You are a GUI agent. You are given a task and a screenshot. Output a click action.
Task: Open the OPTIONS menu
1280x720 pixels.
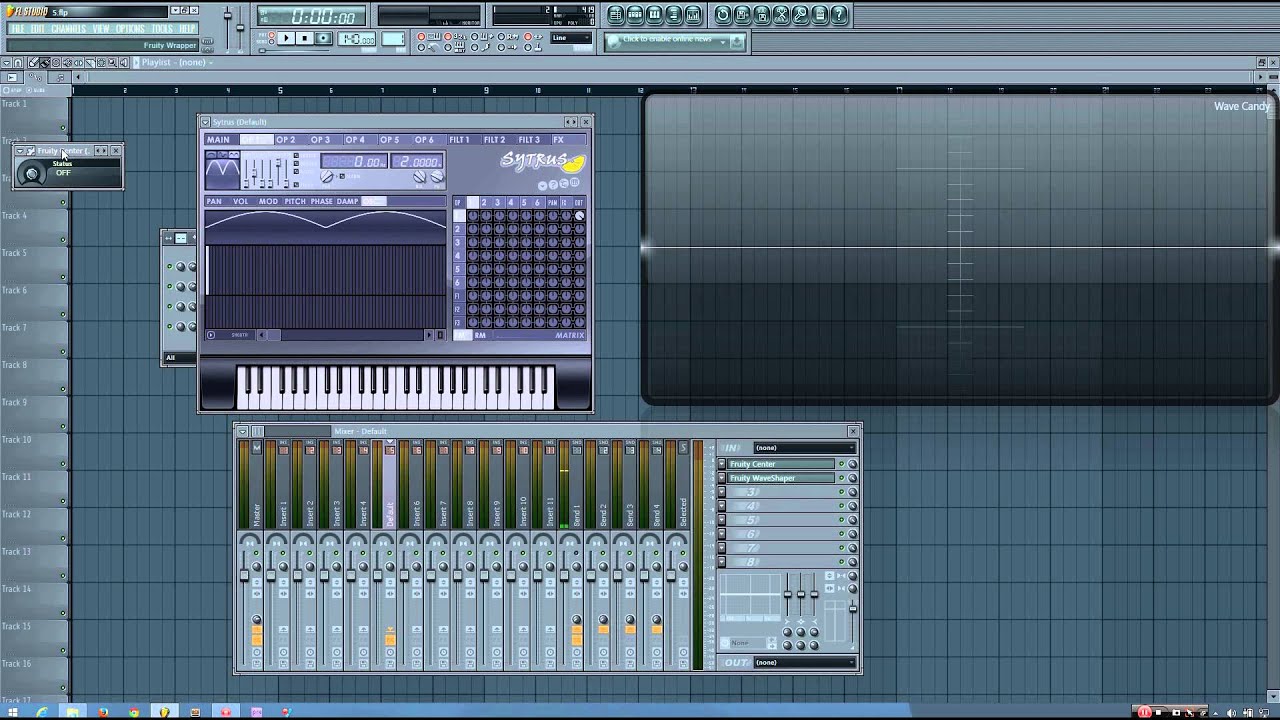pos(130,28)
